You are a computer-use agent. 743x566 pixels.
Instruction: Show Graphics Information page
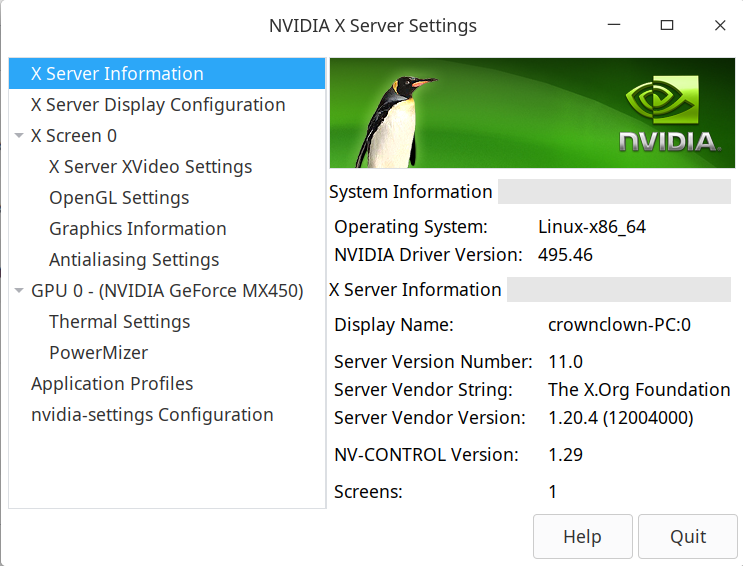tap(137, 229)
